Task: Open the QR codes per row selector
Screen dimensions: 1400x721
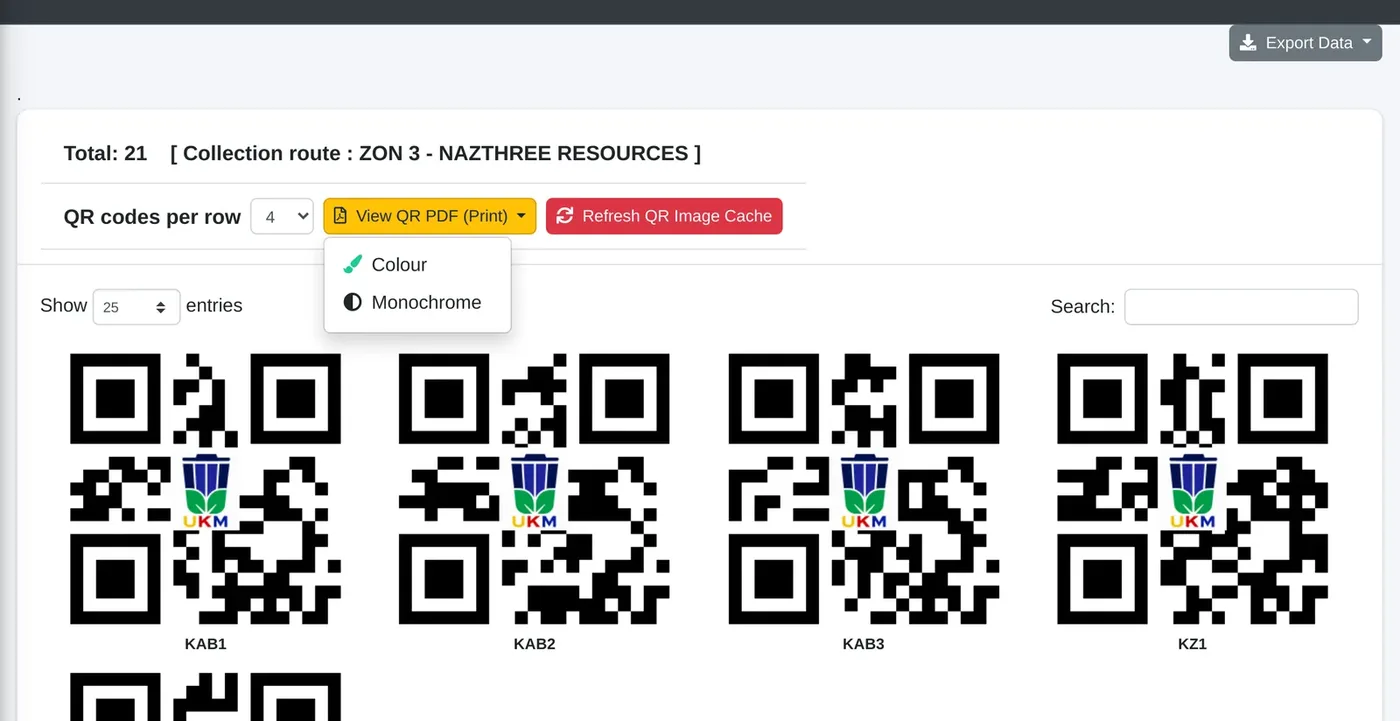Action: click(x=282, y=216)
